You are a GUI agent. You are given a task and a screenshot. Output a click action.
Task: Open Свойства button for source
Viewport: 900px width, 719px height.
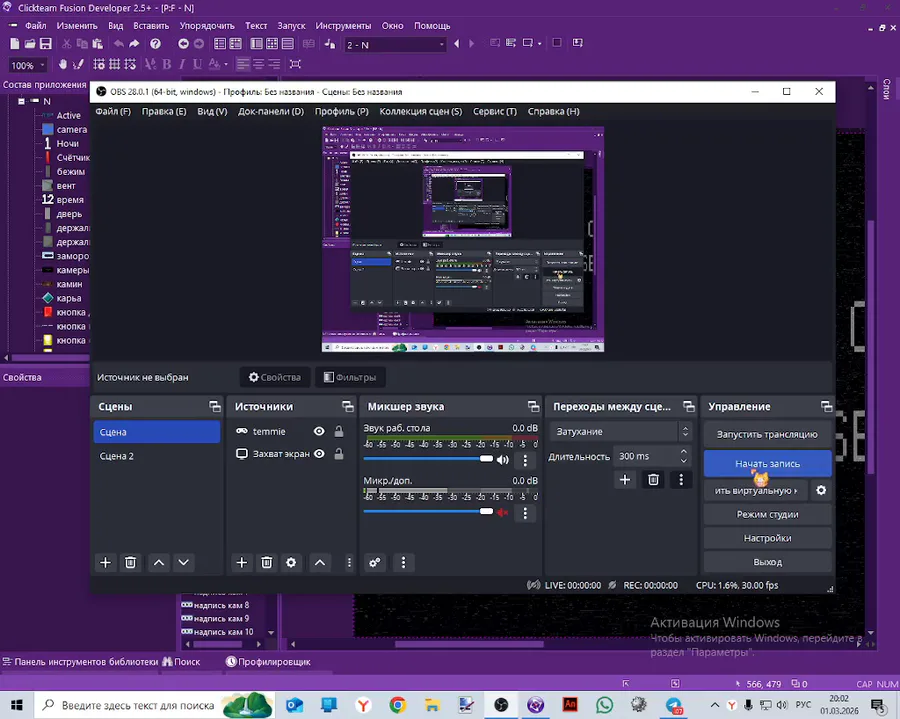275,377
